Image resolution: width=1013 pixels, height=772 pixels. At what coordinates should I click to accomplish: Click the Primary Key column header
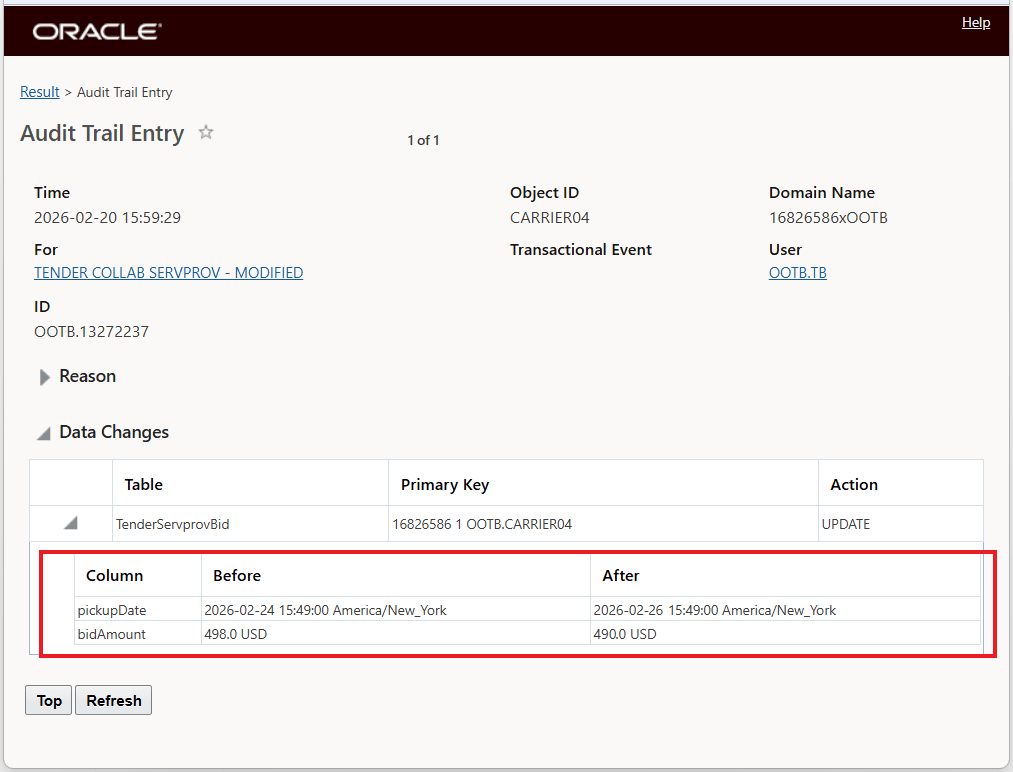[x=444, y=484]
